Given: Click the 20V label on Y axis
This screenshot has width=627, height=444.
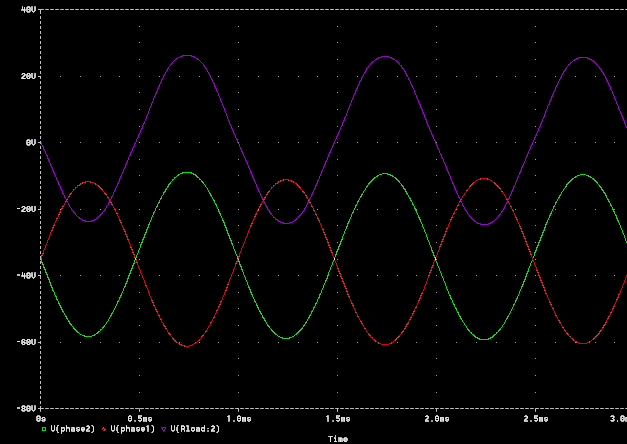Looking at the screenshot, I should pos(27,76).
